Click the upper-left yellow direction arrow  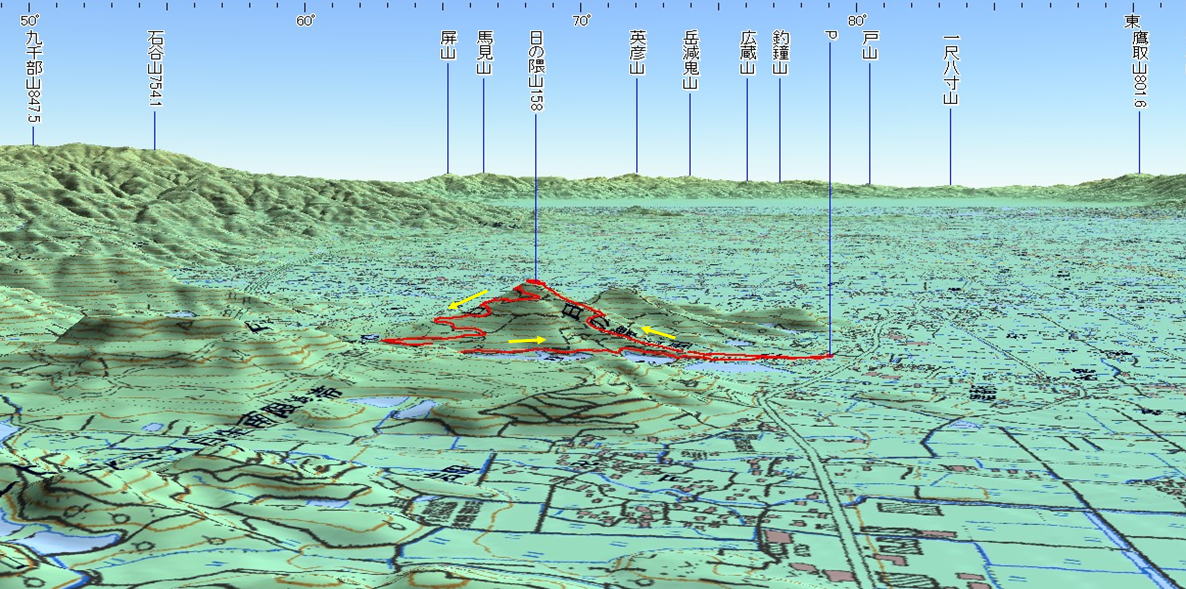point(468,300)
